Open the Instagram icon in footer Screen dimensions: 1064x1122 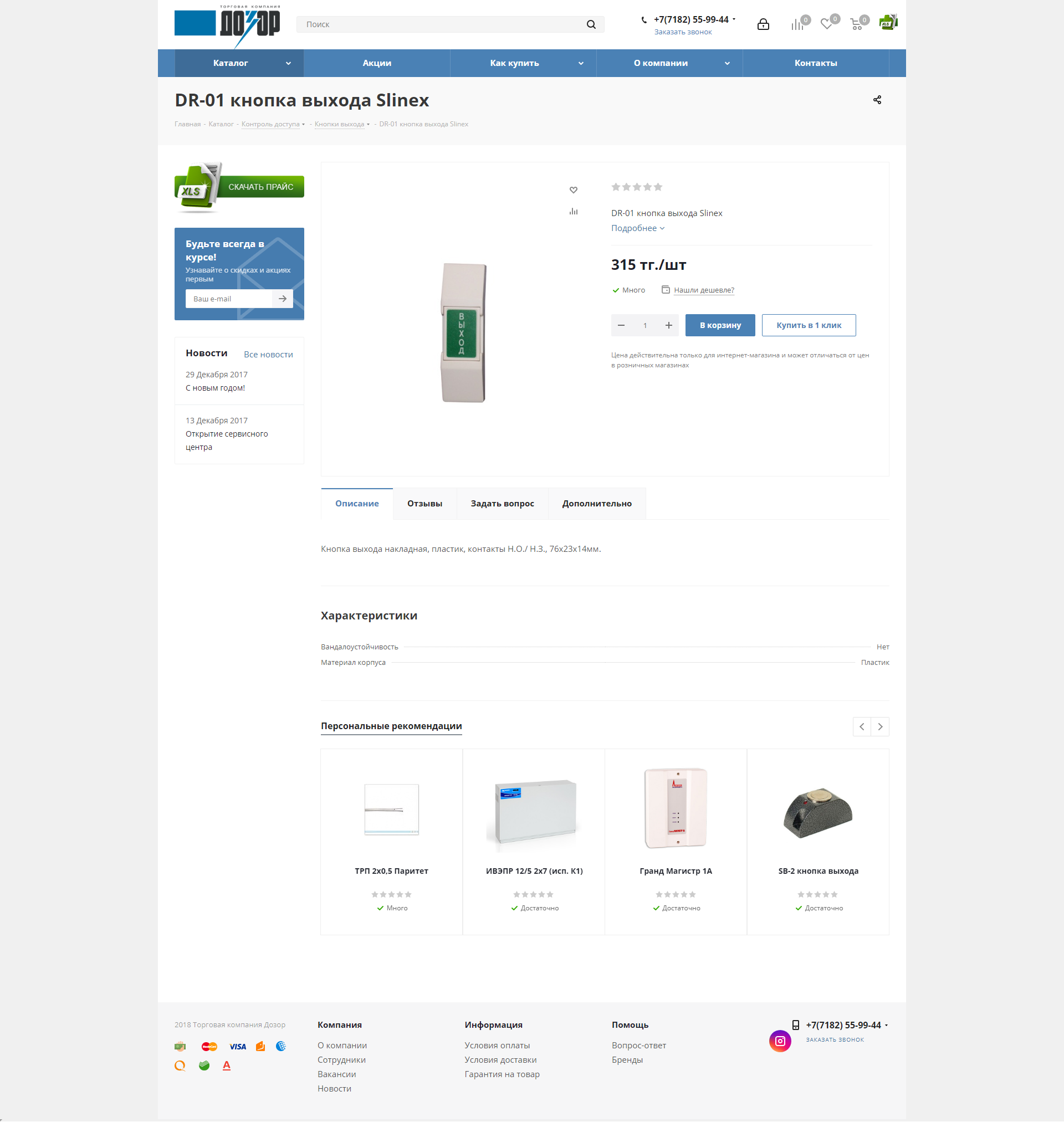tap(780, 1042)
